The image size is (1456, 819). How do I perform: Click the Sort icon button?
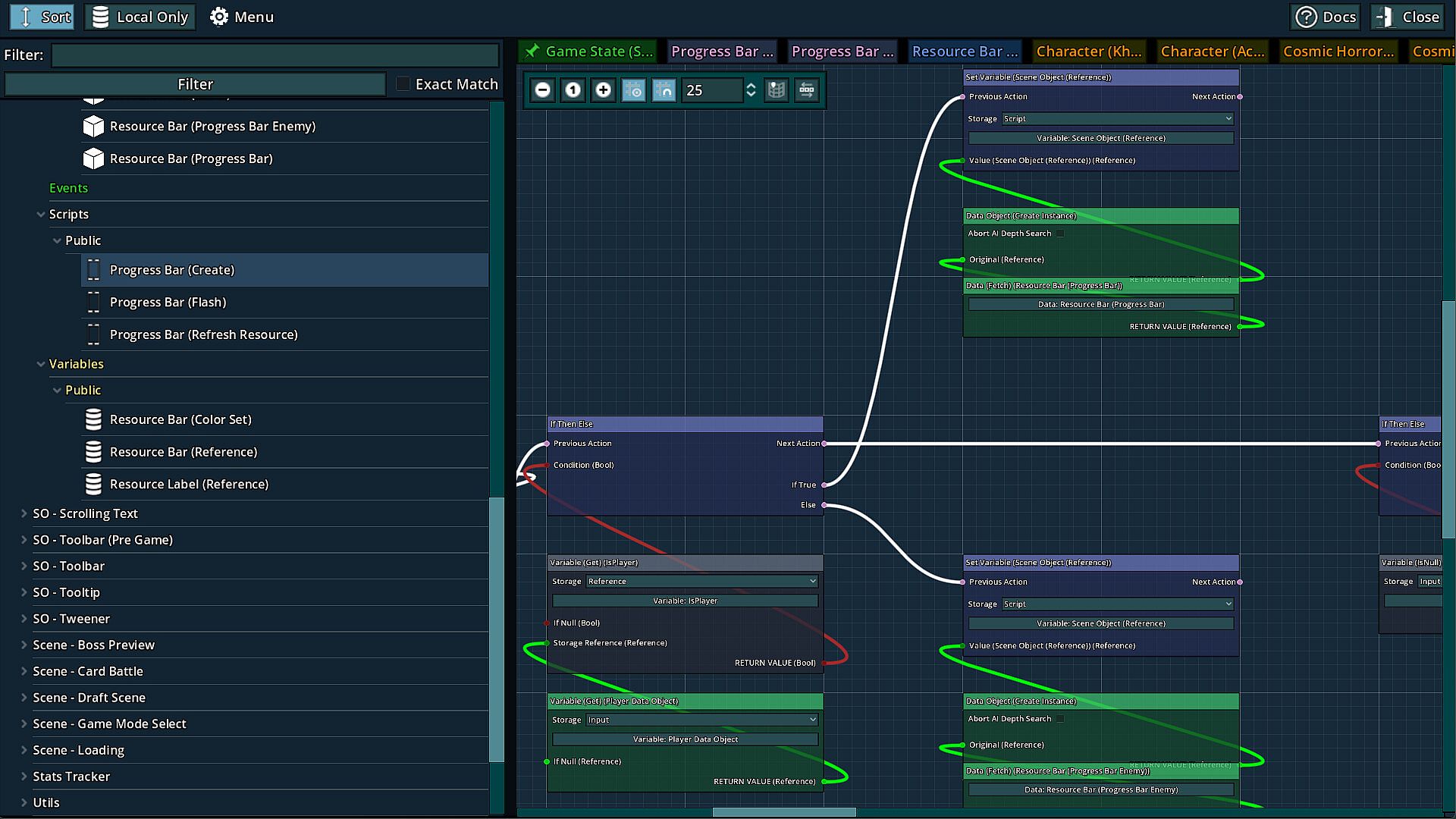coord(42,17)
